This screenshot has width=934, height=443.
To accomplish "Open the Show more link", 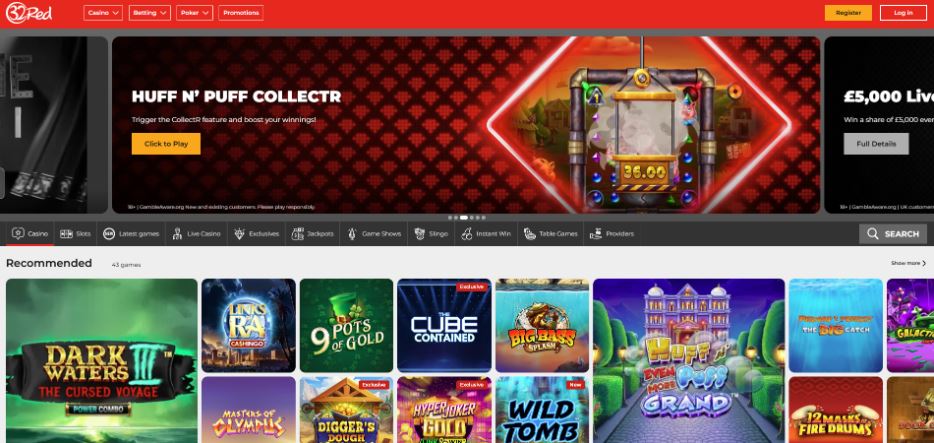I will tap(908, 263).
